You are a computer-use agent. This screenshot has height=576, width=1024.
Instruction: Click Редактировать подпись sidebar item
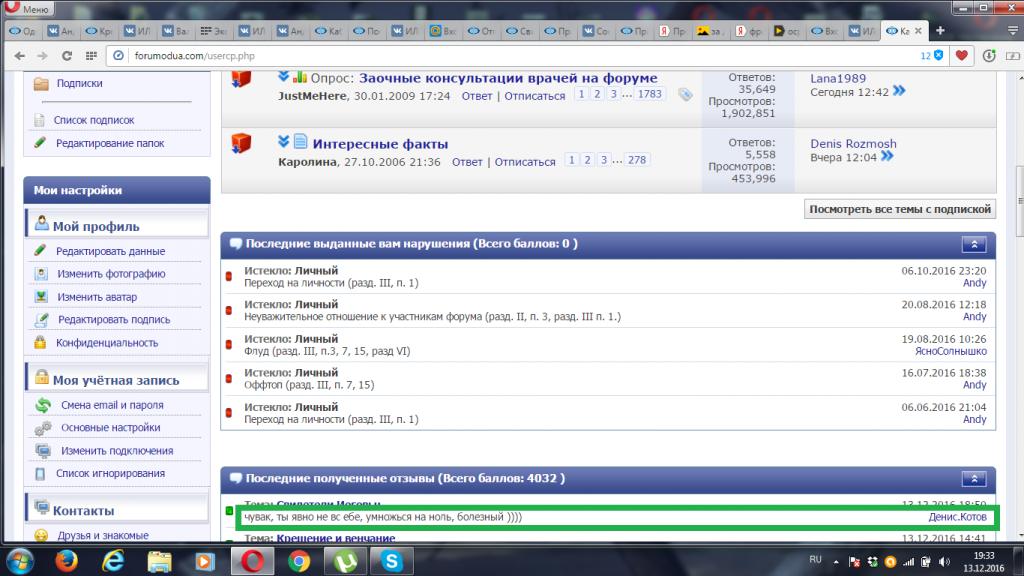pos(114,319)
